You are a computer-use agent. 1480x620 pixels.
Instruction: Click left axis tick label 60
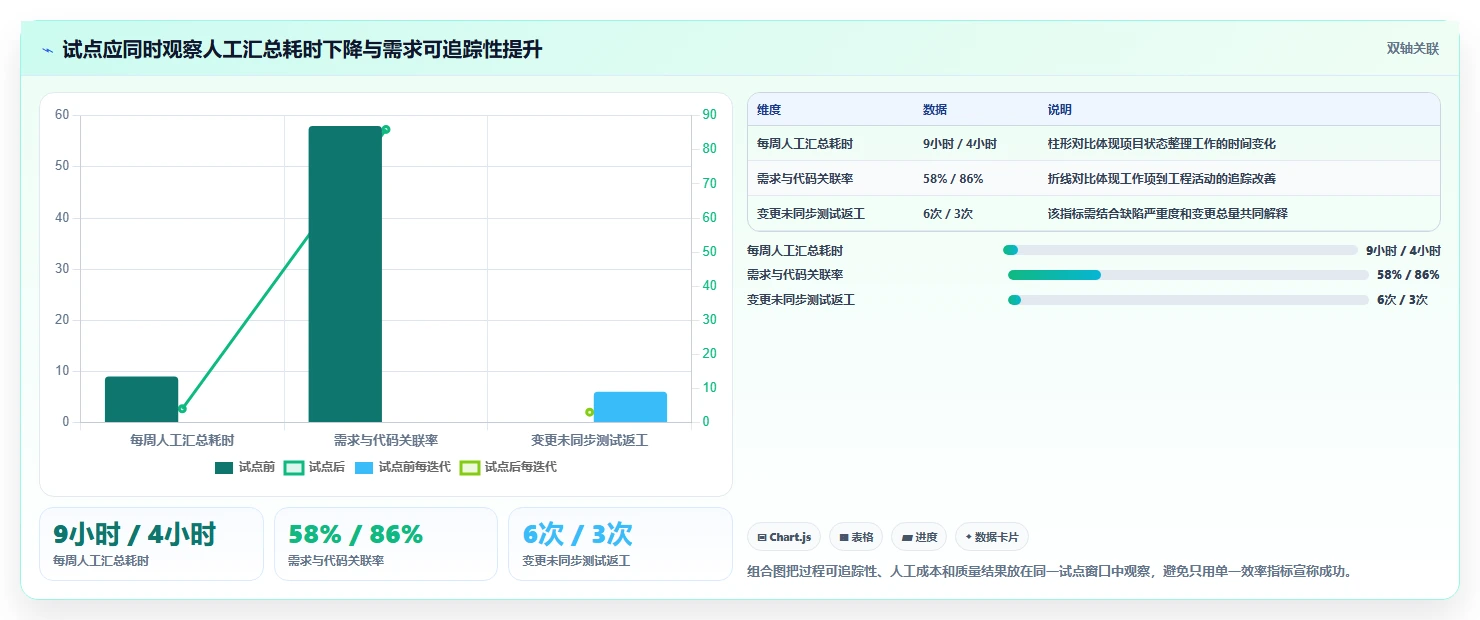[62, 115]
